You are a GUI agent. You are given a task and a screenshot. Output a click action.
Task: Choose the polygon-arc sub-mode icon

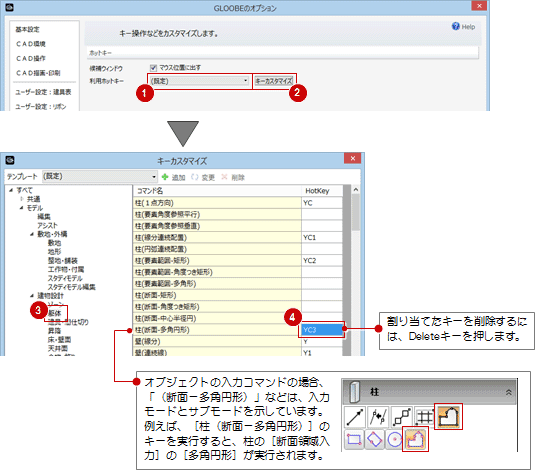pos(415,439)
